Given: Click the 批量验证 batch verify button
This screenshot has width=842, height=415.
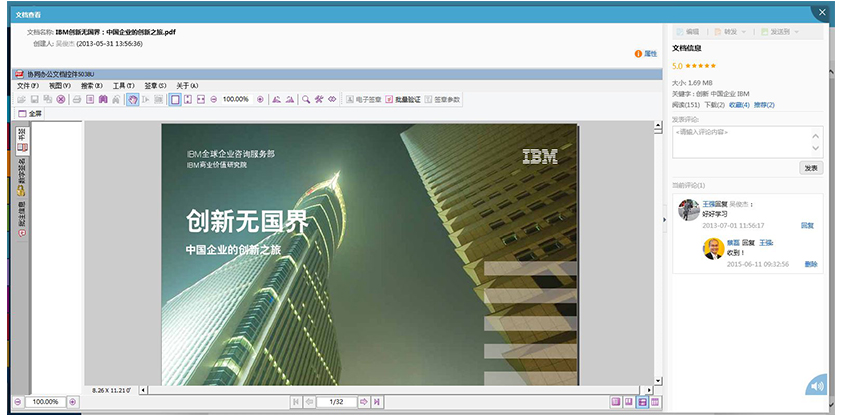Looking at the screenshot, I should pyautogui.click(x=403, y=99).
